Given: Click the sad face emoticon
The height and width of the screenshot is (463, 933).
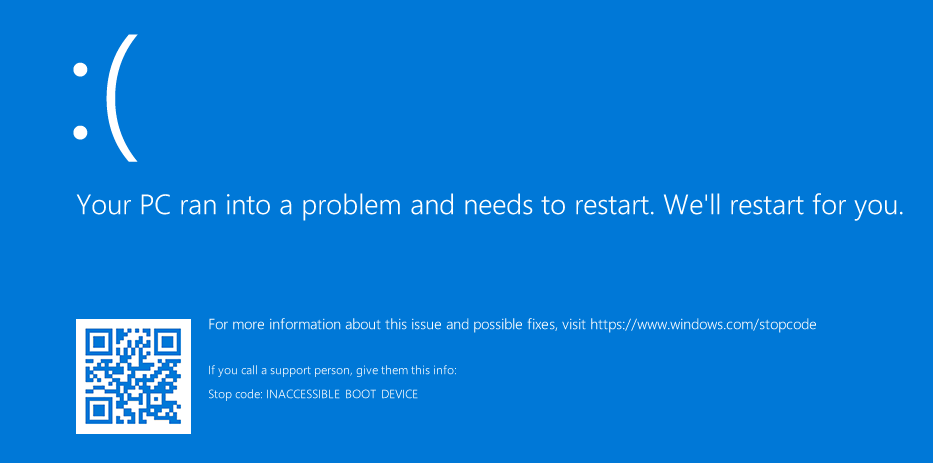Looking at the screenshot, I should tap(103, 100).
